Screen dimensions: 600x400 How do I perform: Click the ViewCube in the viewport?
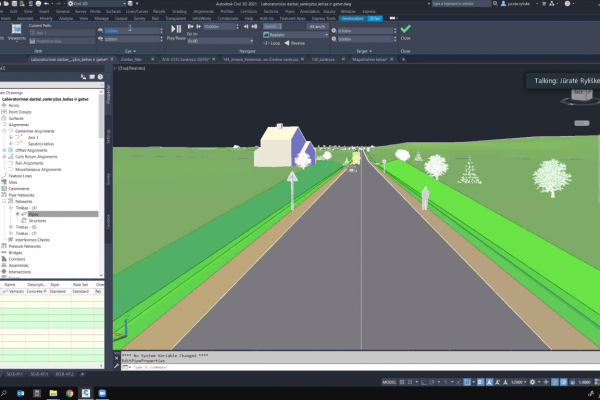[580, 96]
